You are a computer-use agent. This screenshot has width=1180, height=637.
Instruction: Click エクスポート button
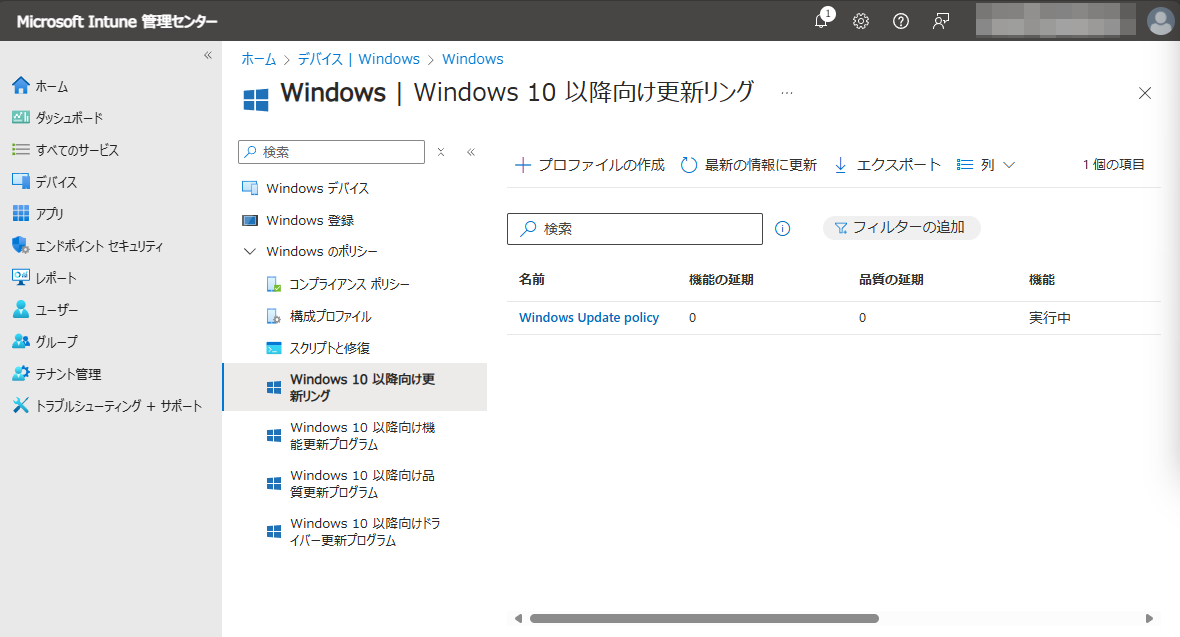click(x=888, y=165)
